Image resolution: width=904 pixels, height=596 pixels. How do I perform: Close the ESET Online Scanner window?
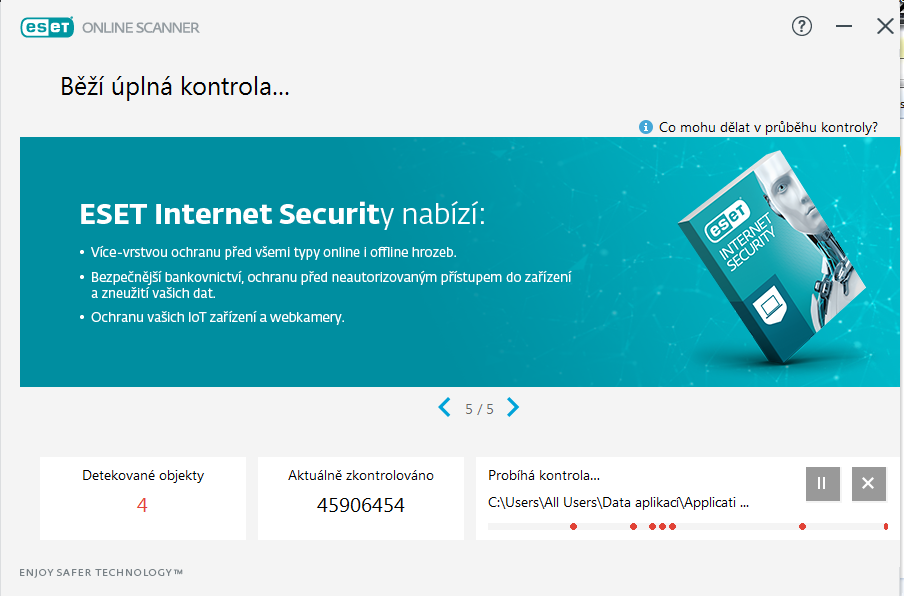885,27
